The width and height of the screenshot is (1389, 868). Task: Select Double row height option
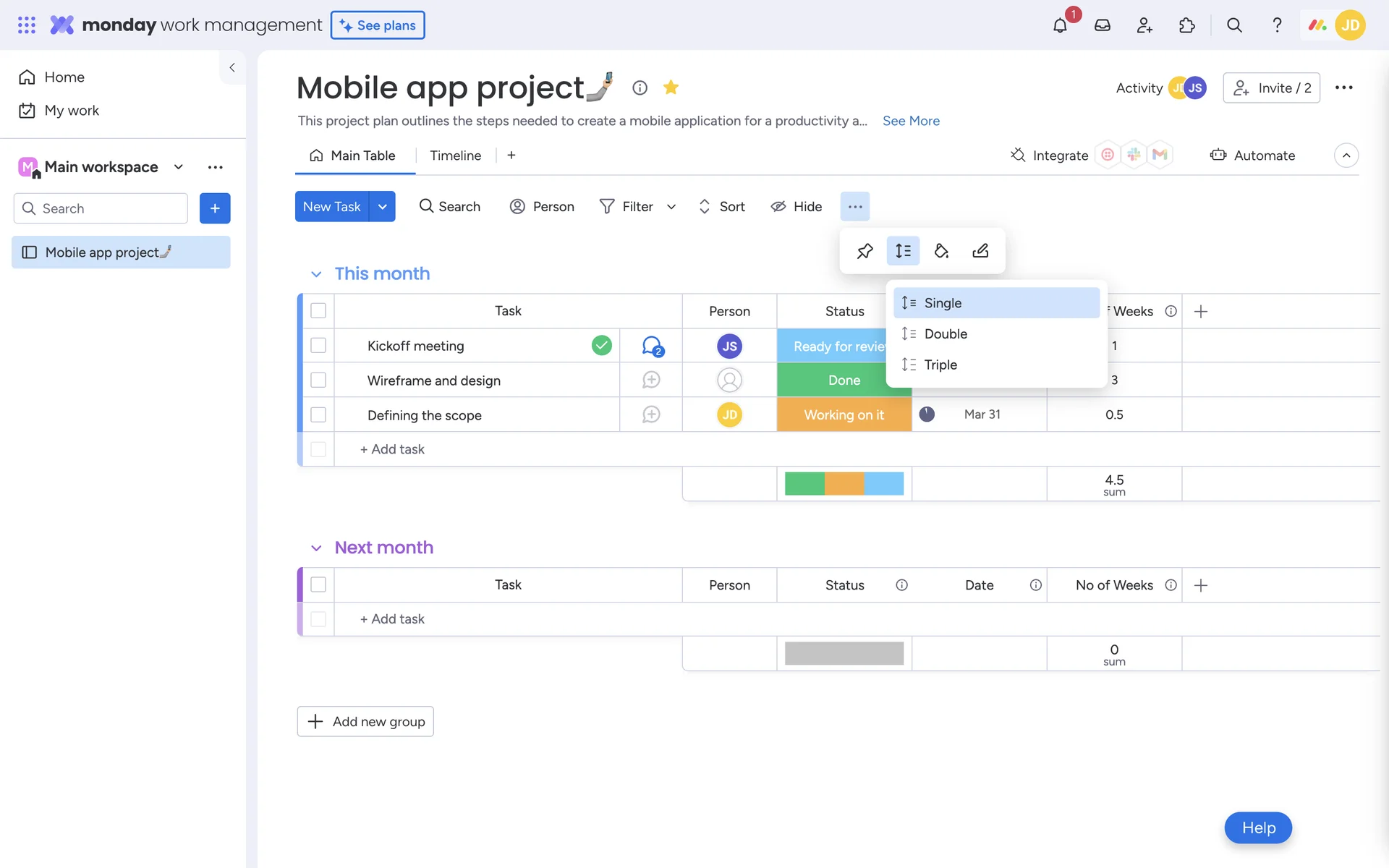click(945, 333)
